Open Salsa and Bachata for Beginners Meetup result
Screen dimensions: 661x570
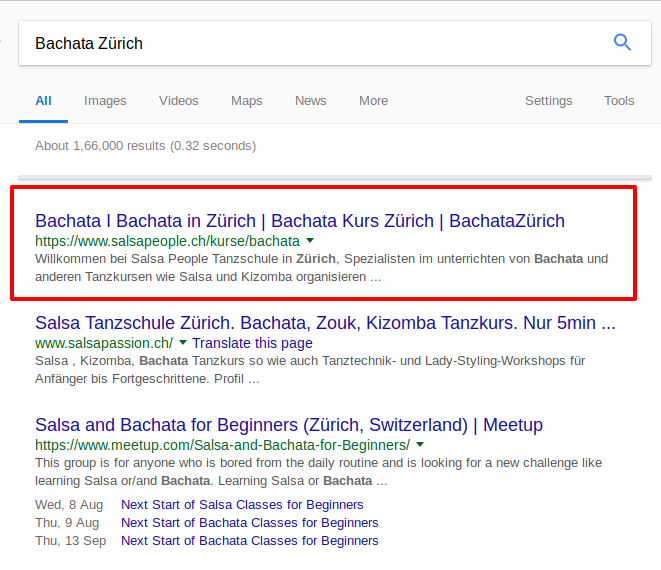point(288,425)
